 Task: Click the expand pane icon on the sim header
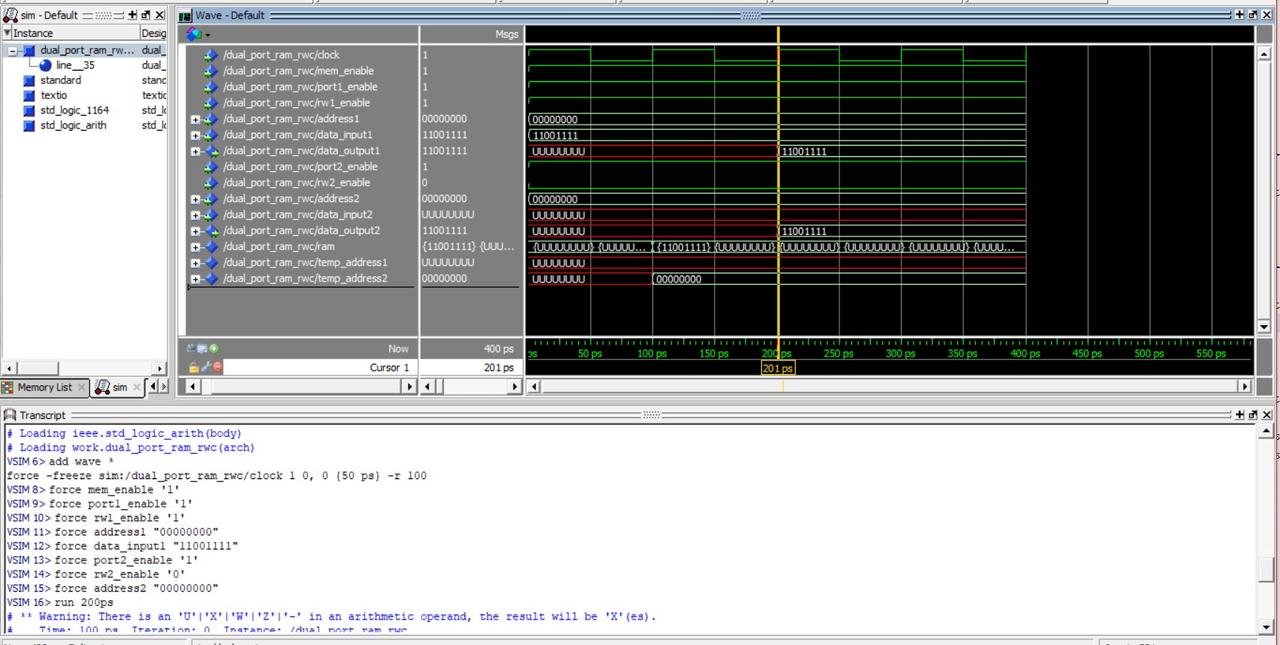pyautogui.click(x=133, y=16)
